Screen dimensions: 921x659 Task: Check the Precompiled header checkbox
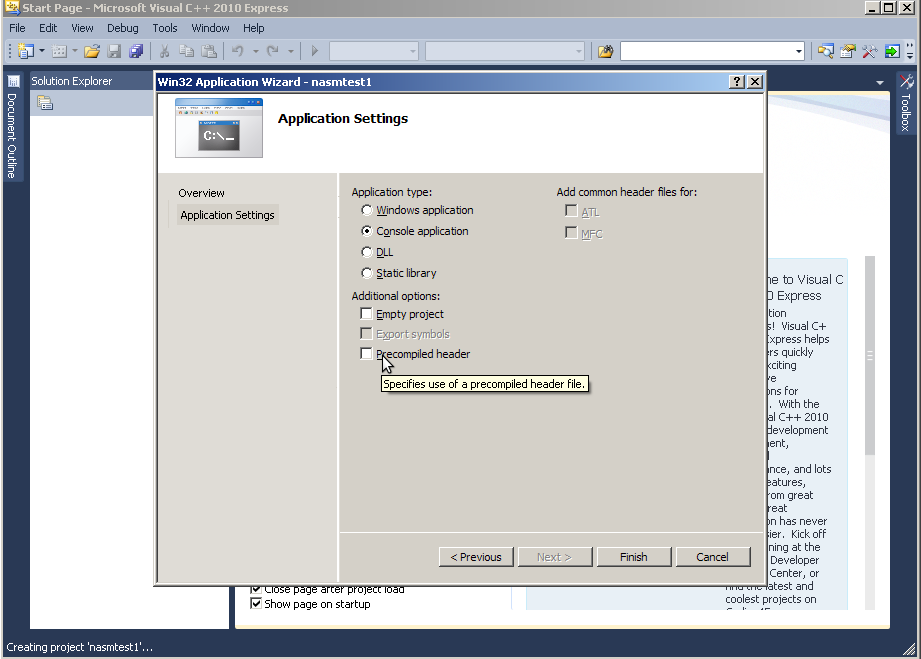tap(366, 354)
